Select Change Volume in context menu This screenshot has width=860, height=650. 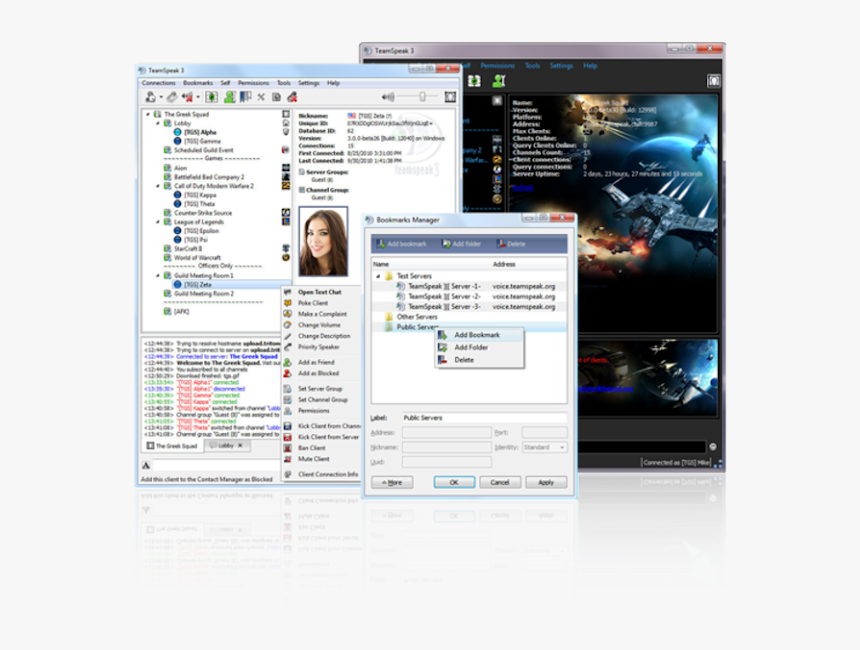click(x=319, y=325)
